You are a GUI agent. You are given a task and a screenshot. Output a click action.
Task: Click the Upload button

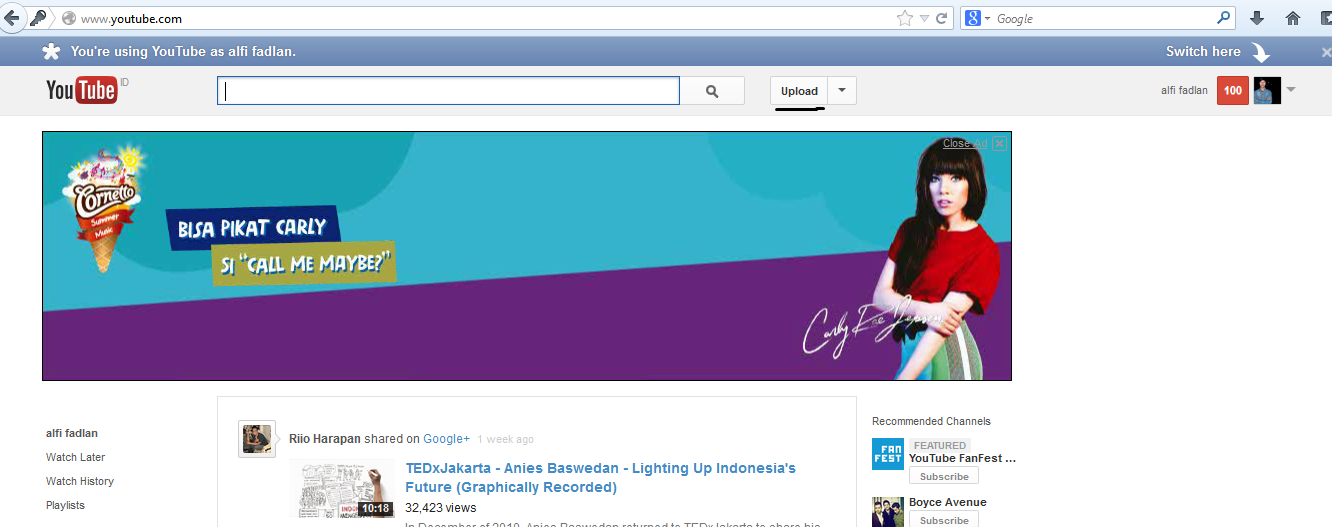pos(799,91)
